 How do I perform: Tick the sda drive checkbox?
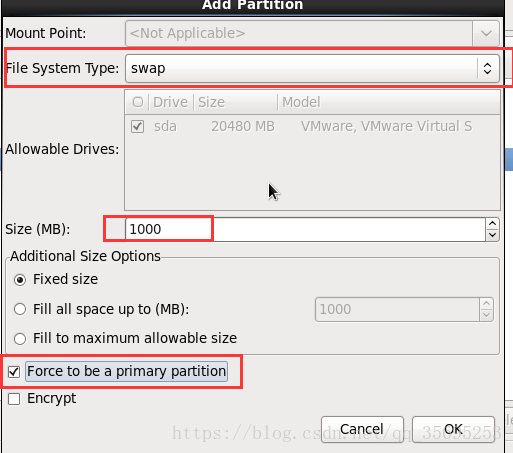pyautogui.click(x=137, y=126)
